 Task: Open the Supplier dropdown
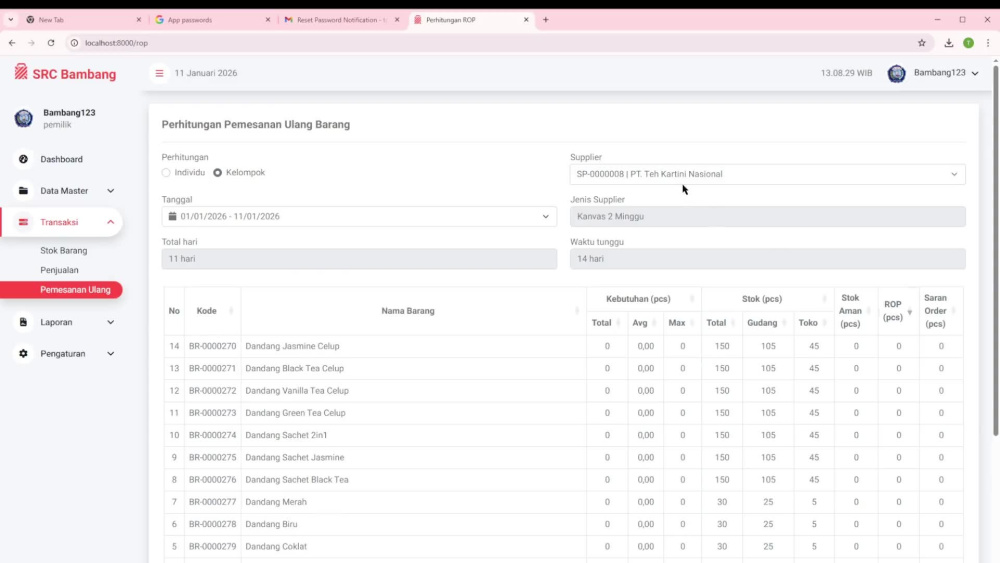(x=767, y=174)
